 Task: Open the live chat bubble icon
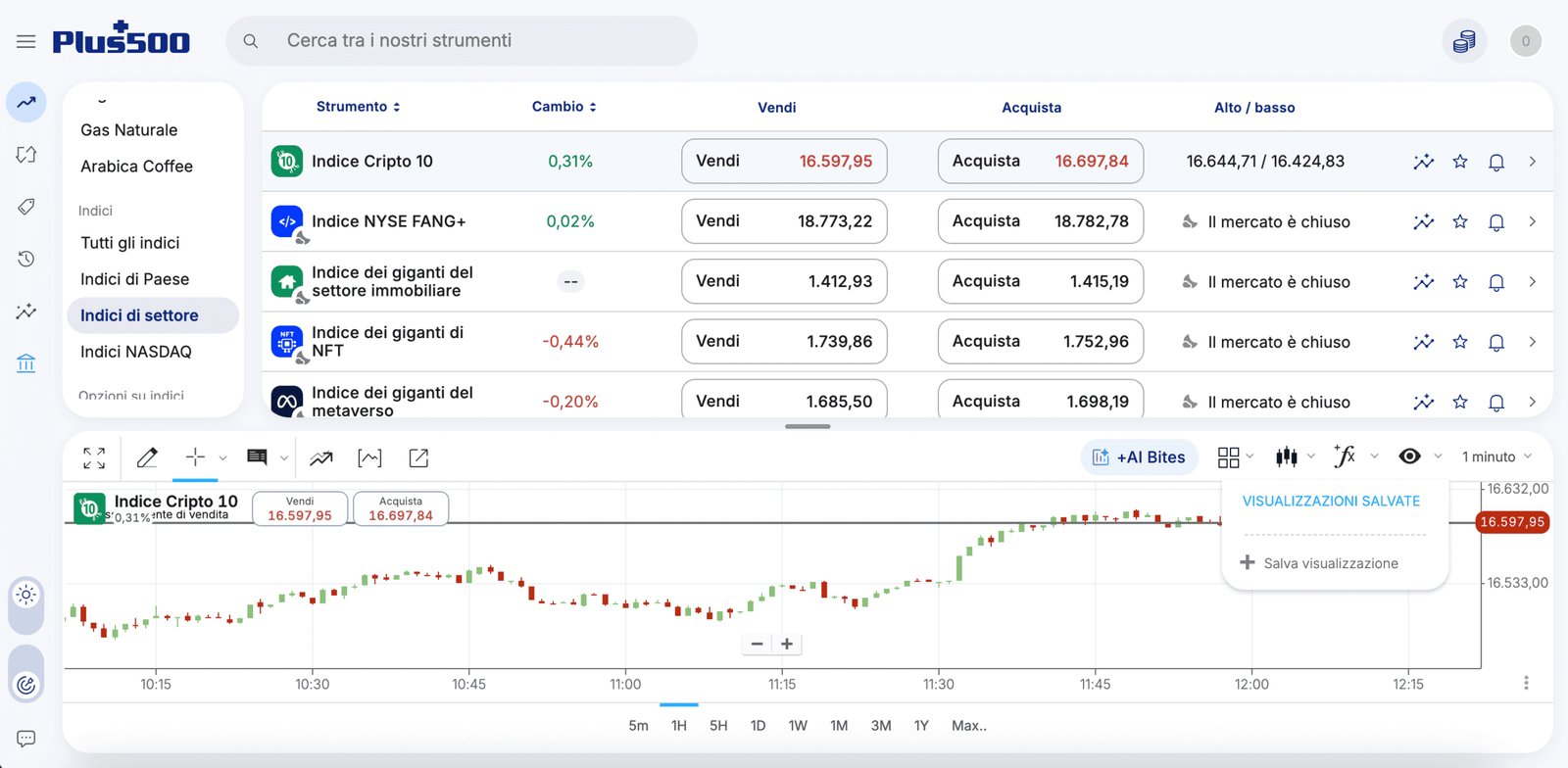tap(26, 739)
